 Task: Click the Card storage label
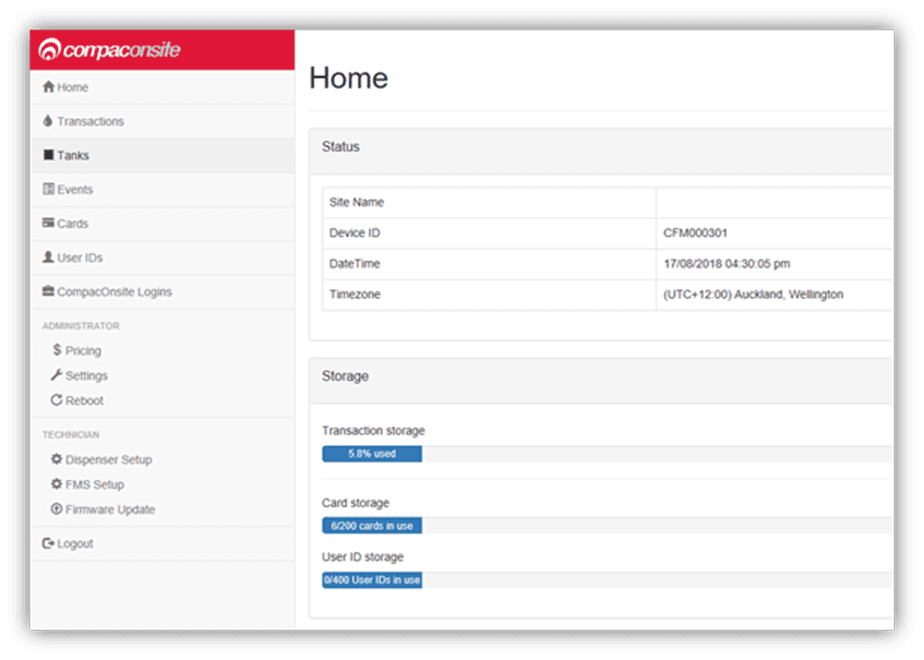click(355, 503)
